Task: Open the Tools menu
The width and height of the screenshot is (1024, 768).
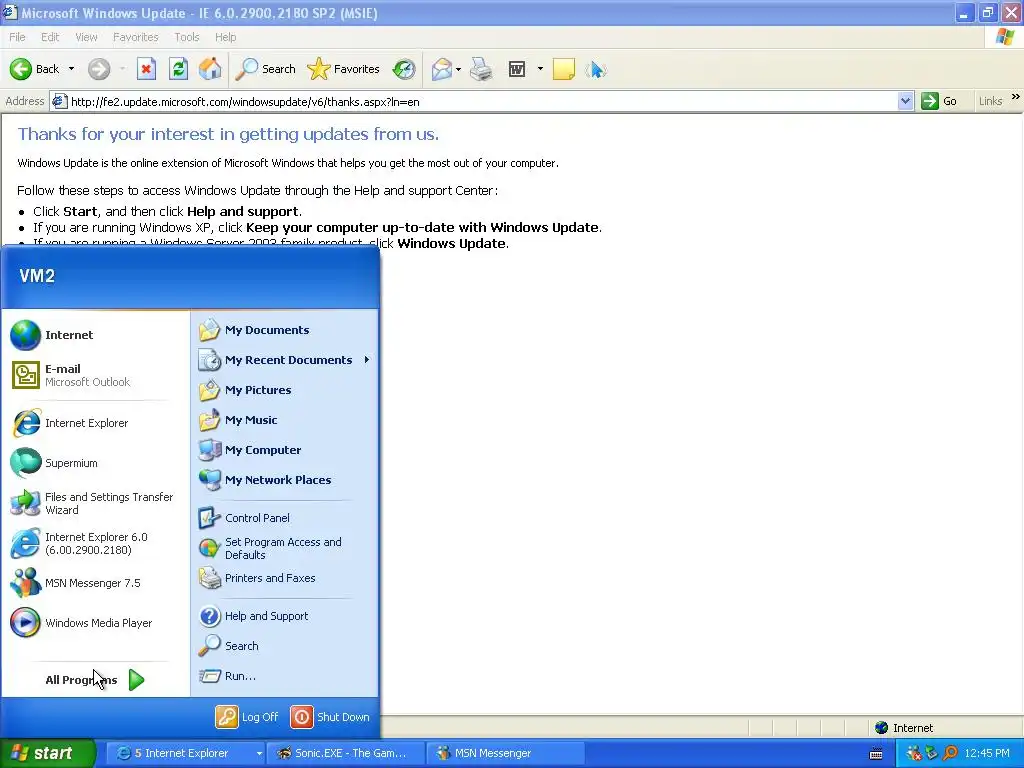Action: [x=187, y=37]
